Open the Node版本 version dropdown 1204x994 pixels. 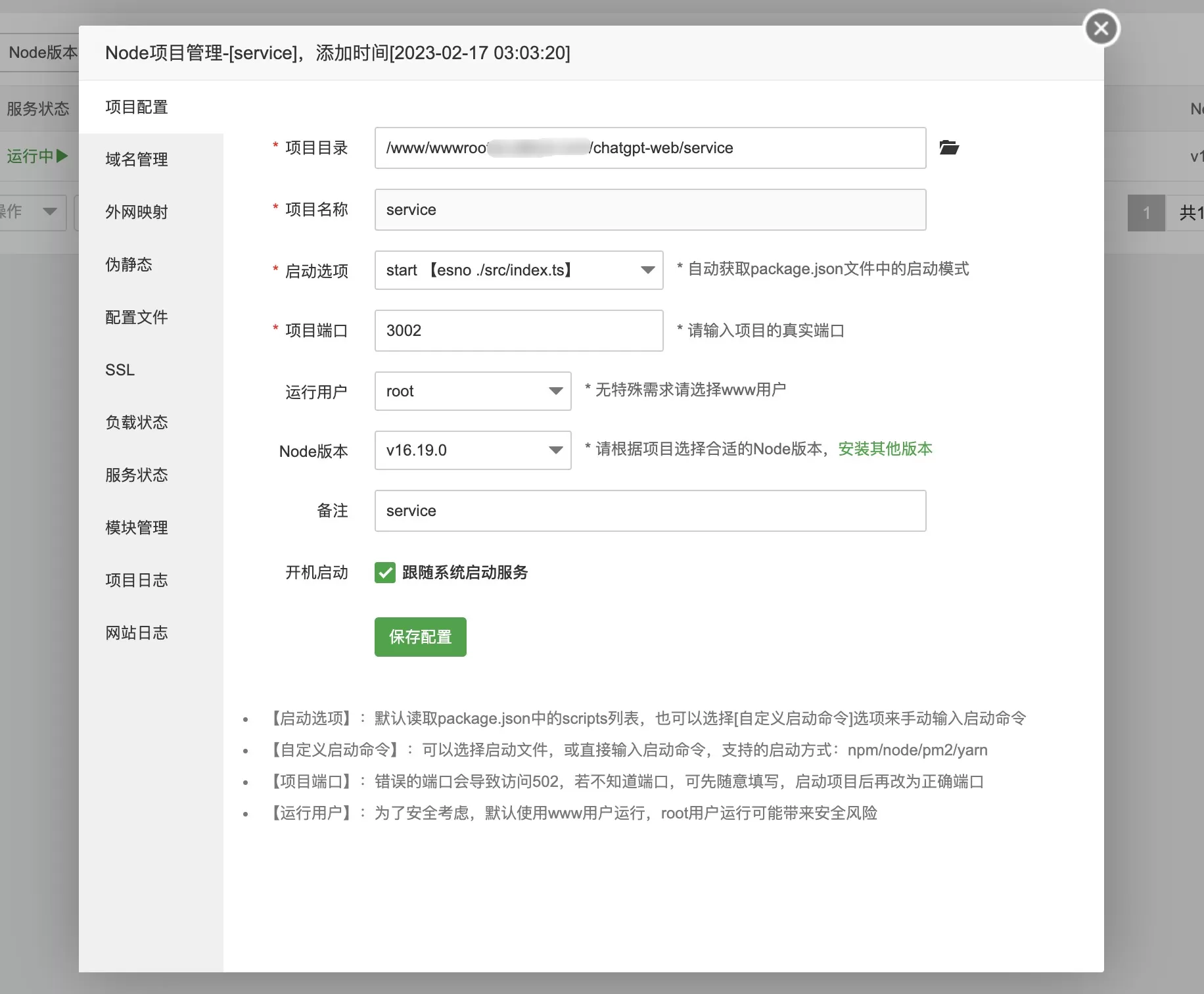(x=555, y=450)
